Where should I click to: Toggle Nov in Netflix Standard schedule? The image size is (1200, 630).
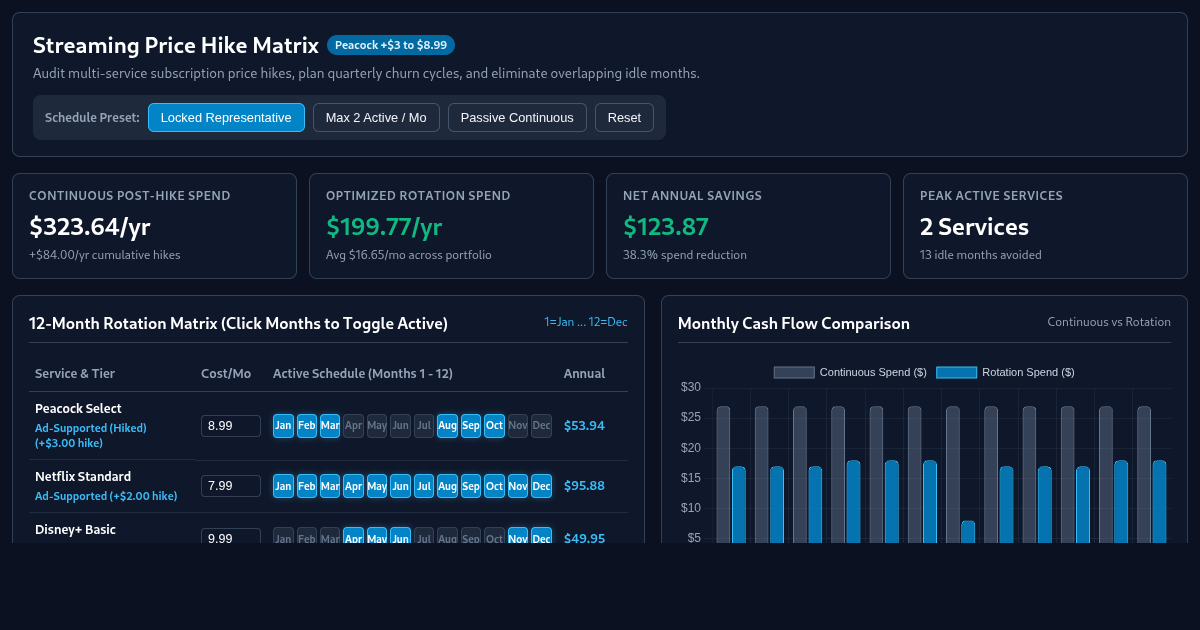click(x=518, y=486)
